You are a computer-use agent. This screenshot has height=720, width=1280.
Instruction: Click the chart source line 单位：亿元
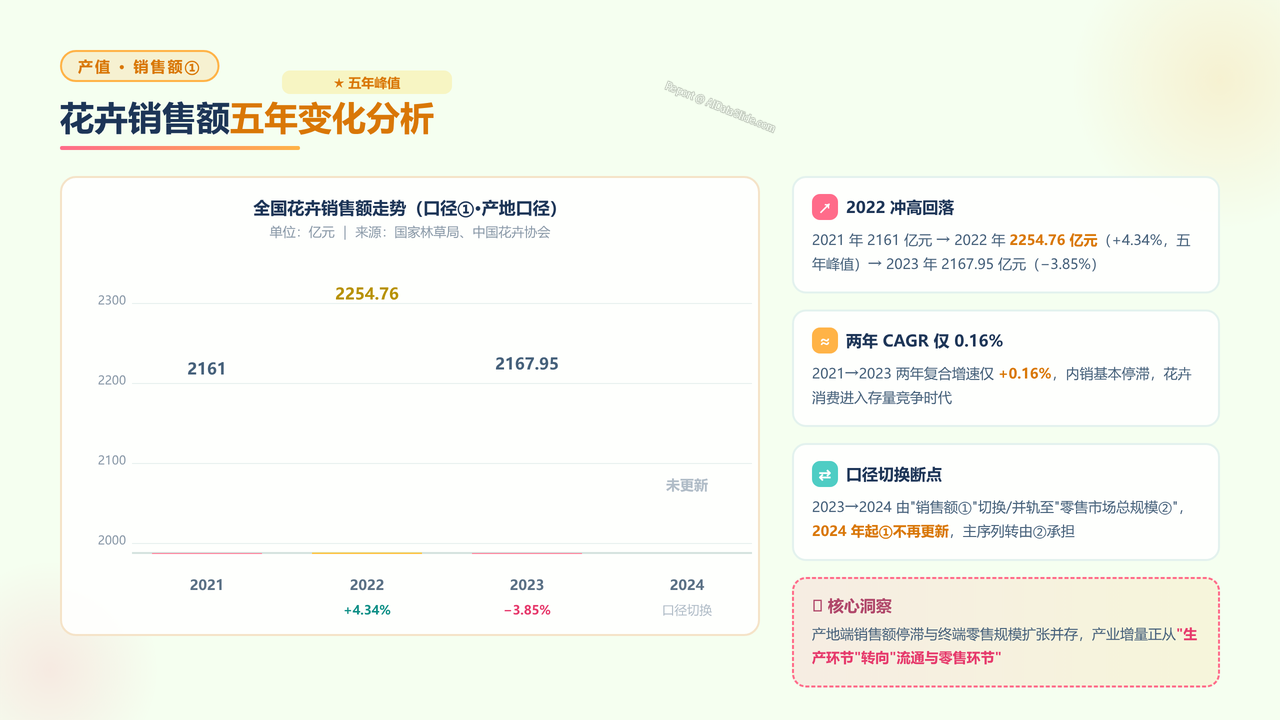410,232
